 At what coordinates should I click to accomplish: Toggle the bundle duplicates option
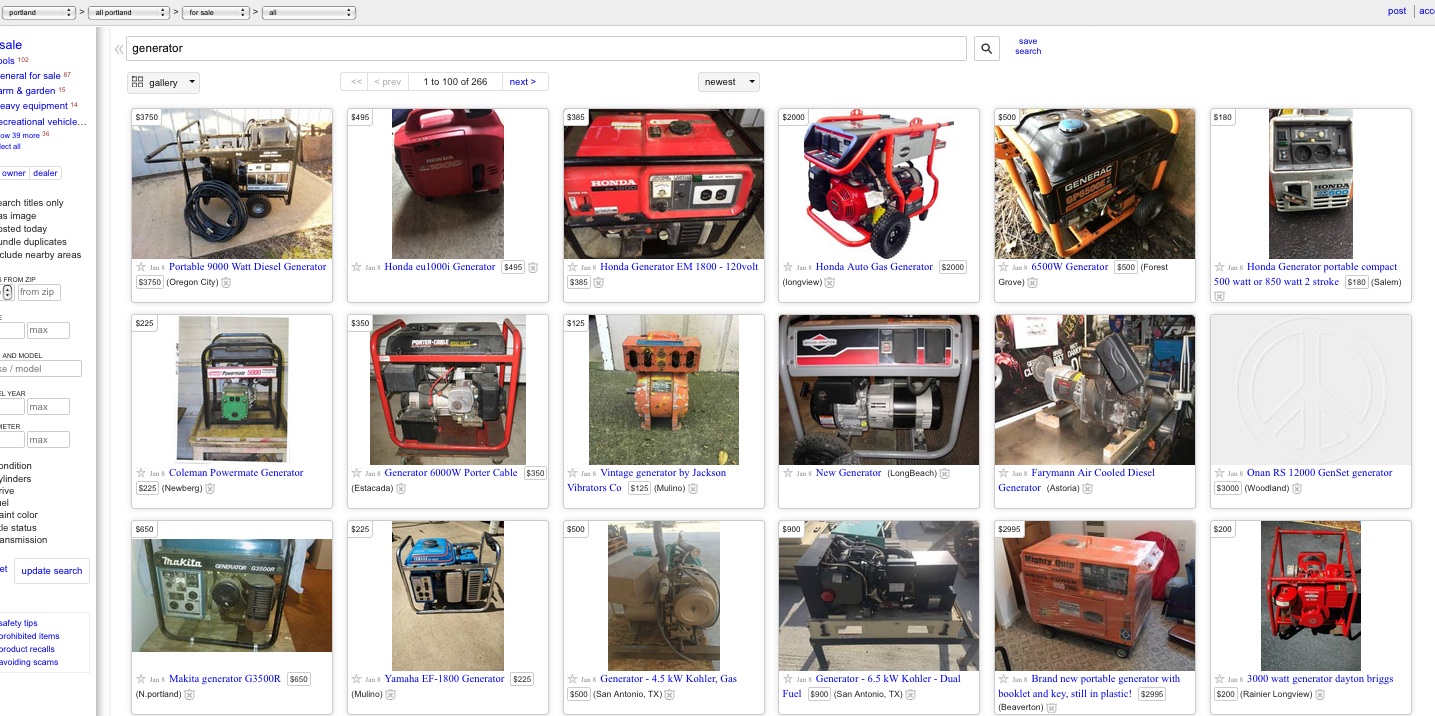click(33, 242)
